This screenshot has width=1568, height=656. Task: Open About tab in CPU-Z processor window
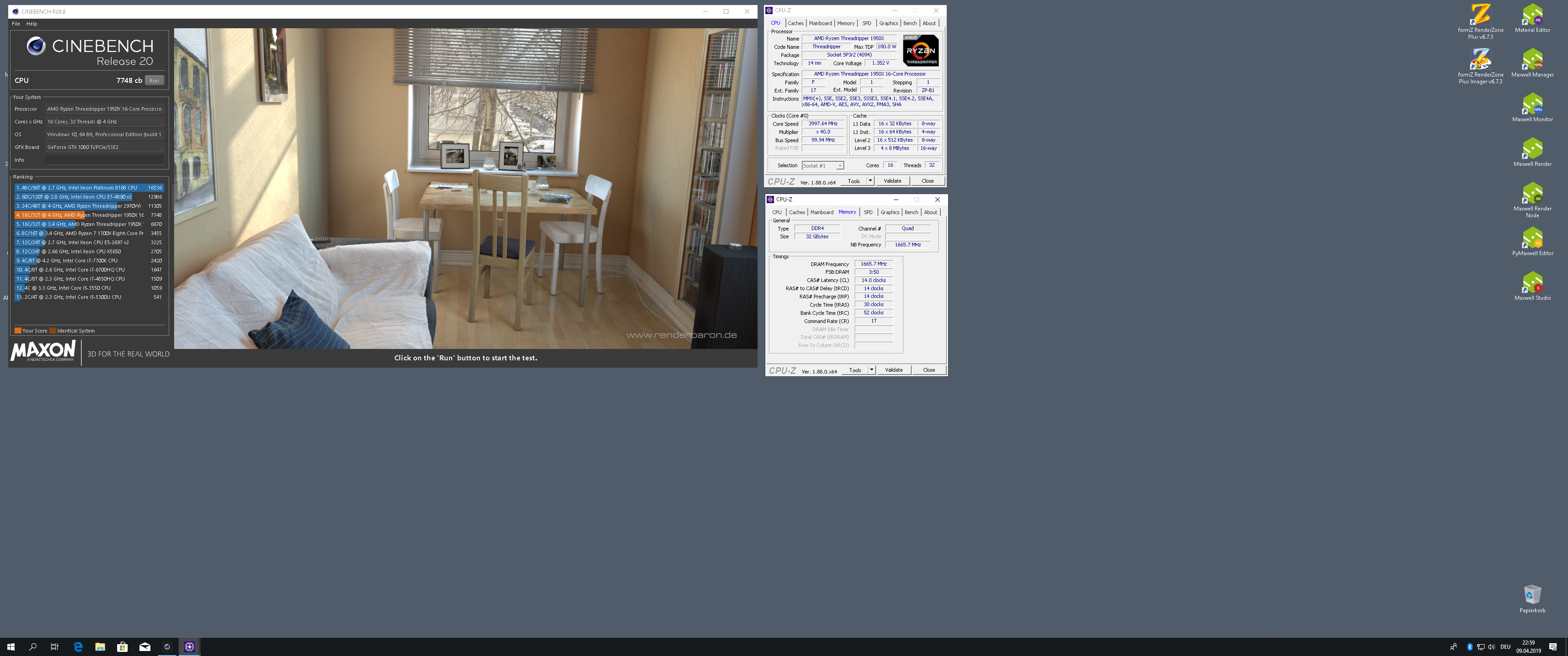[929, 23]
